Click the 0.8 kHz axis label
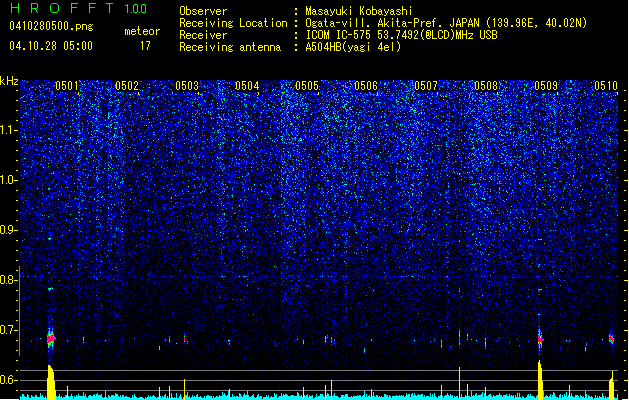629x400 pixels. pos(8,280)
